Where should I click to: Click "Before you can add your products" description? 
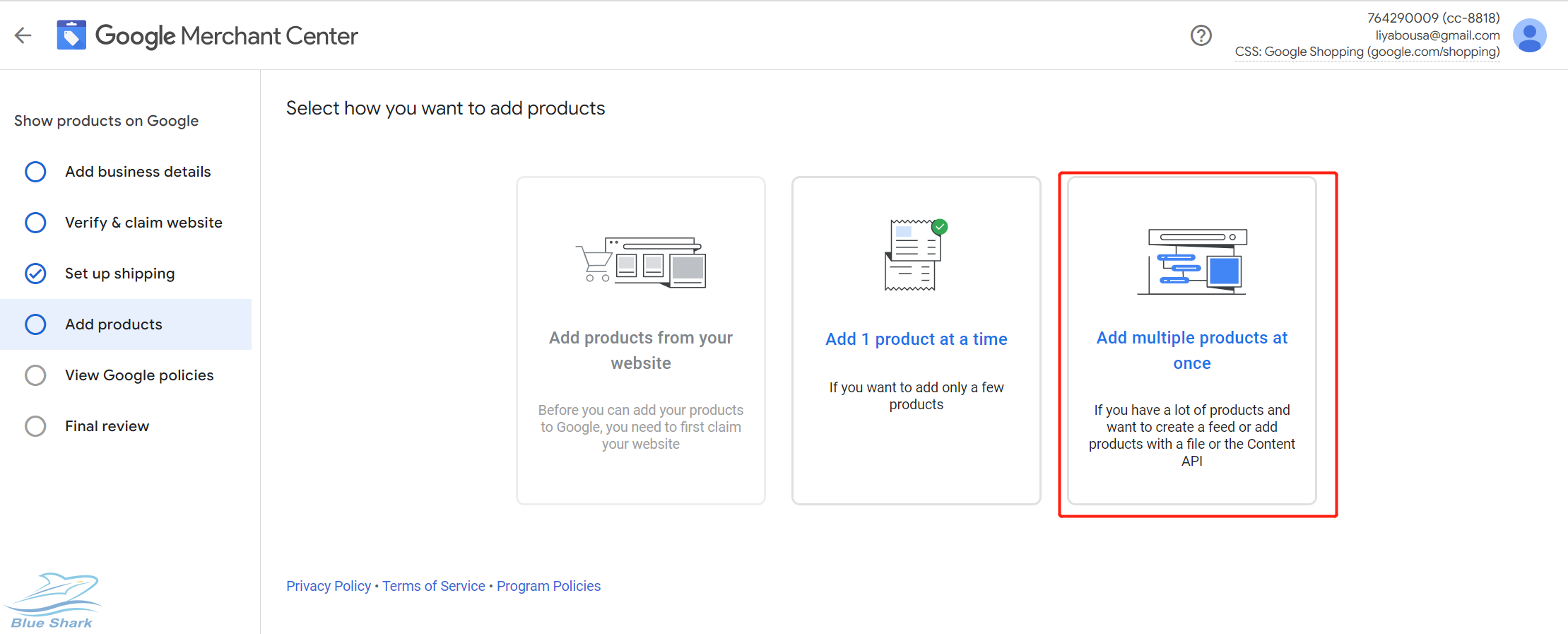click(641, 427)
